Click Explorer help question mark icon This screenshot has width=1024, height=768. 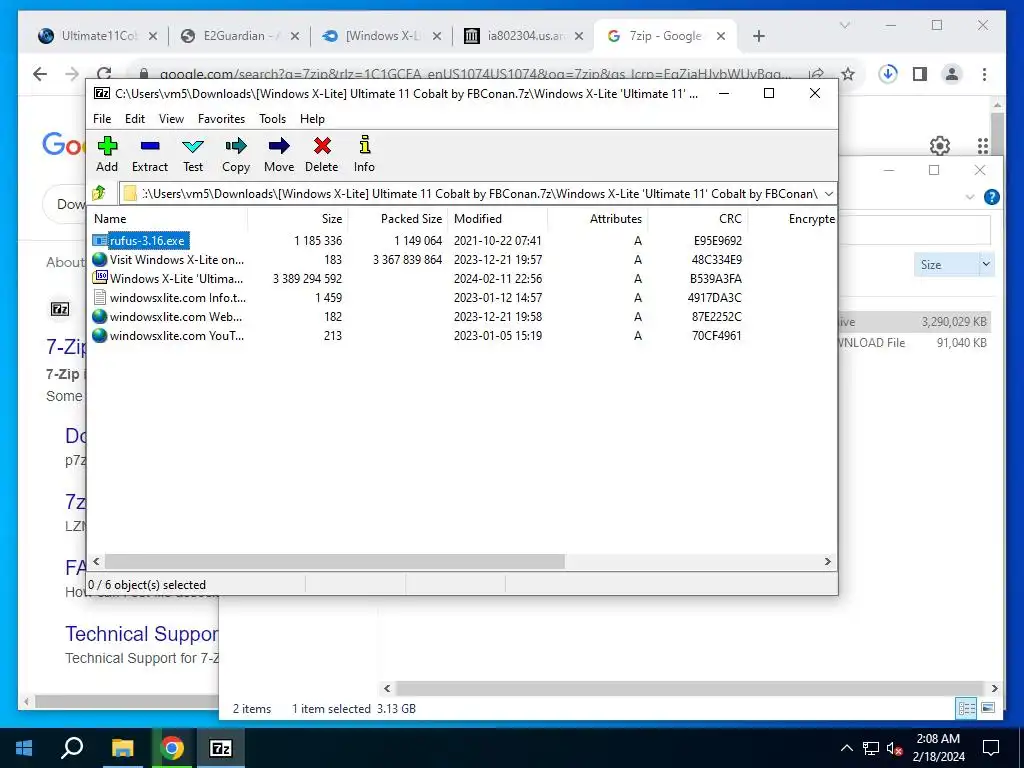pyautogui.click(x=991, y=197)
